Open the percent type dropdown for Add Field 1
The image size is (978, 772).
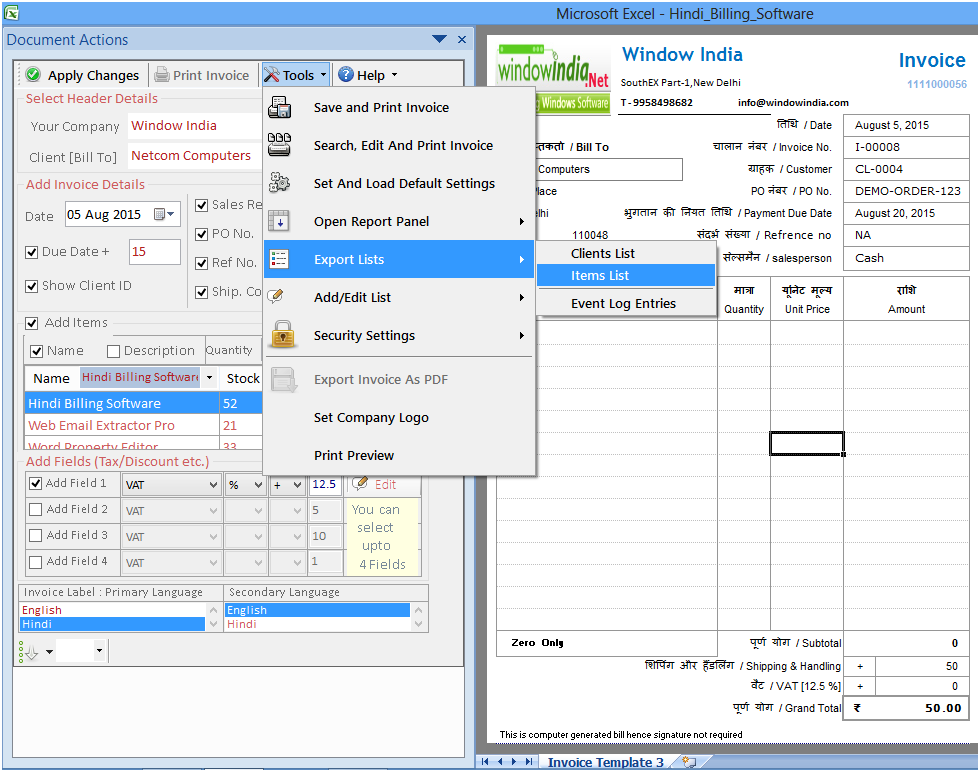[x=258, y=485]
